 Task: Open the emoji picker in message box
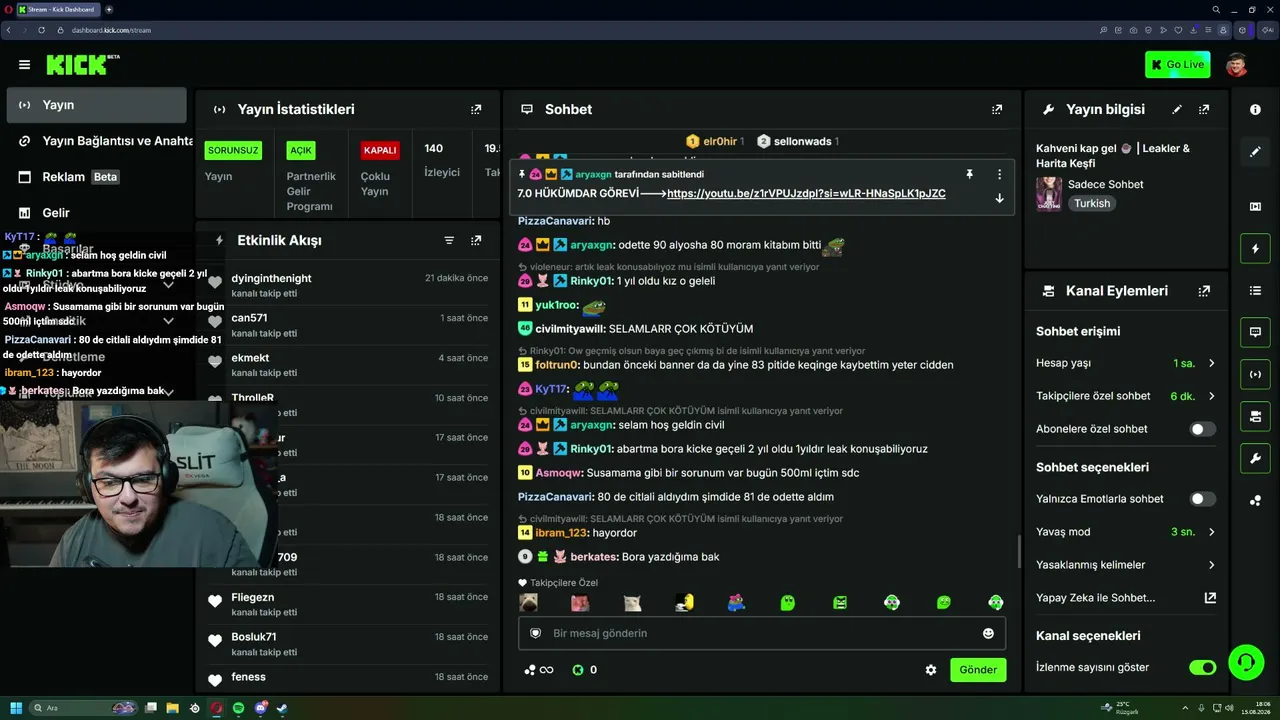pos(988,633)
